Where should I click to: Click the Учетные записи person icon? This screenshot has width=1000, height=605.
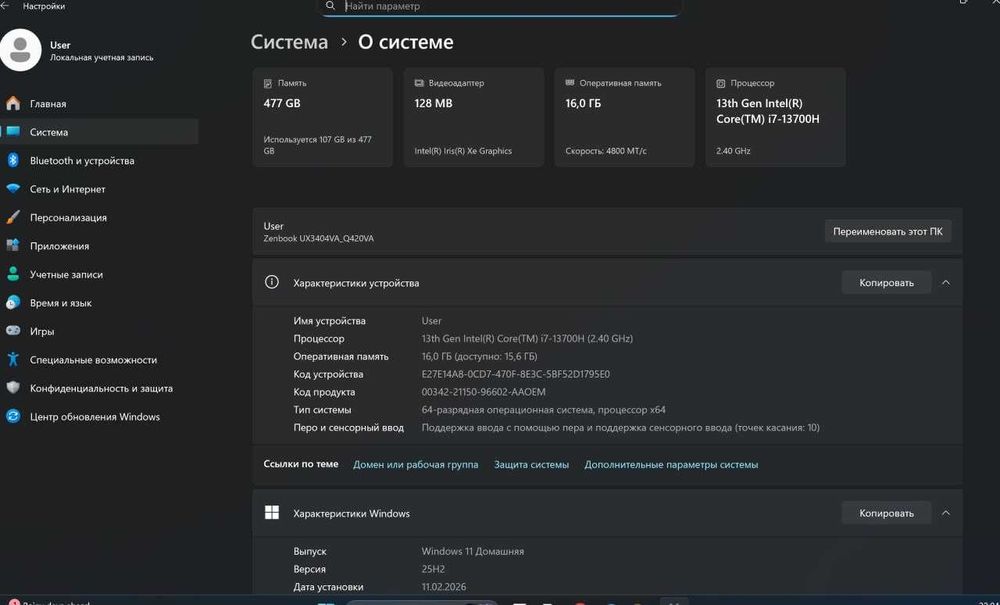tap(13, 274)
